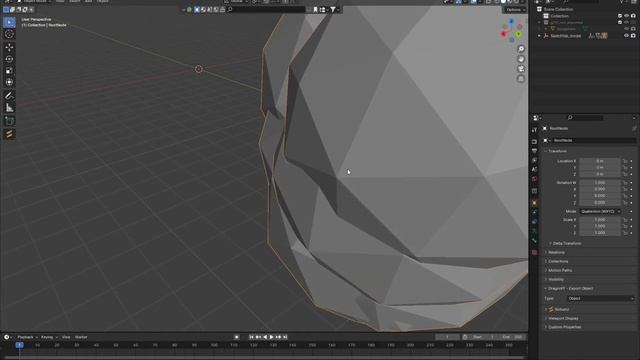Select the Select Box tool
The height and width of the screenshot is (360, 640).
[9, 22]
